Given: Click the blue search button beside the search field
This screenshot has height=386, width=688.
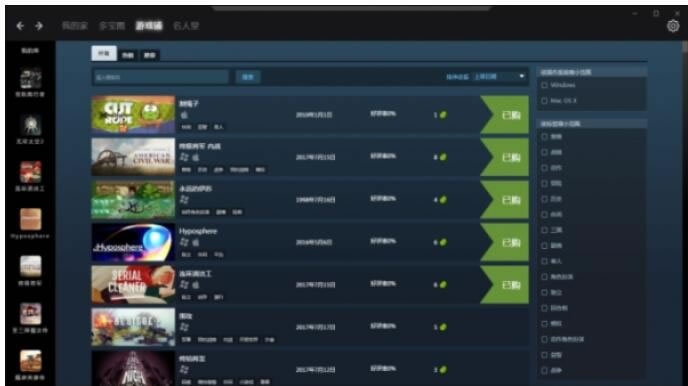Looking at the screenshot, I should click(x=248, y=77).
